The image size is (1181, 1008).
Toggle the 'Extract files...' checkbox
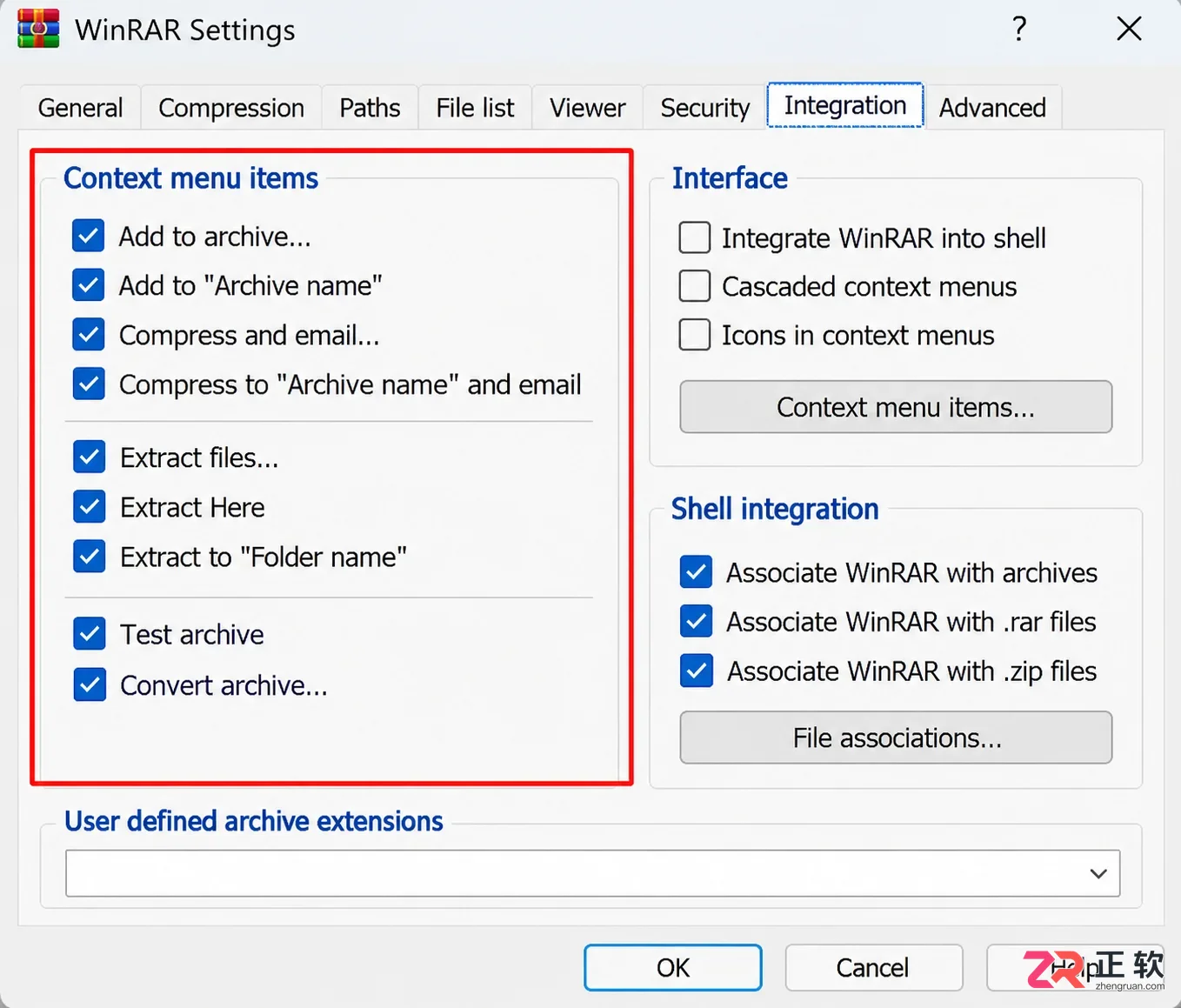pos(90,457)
